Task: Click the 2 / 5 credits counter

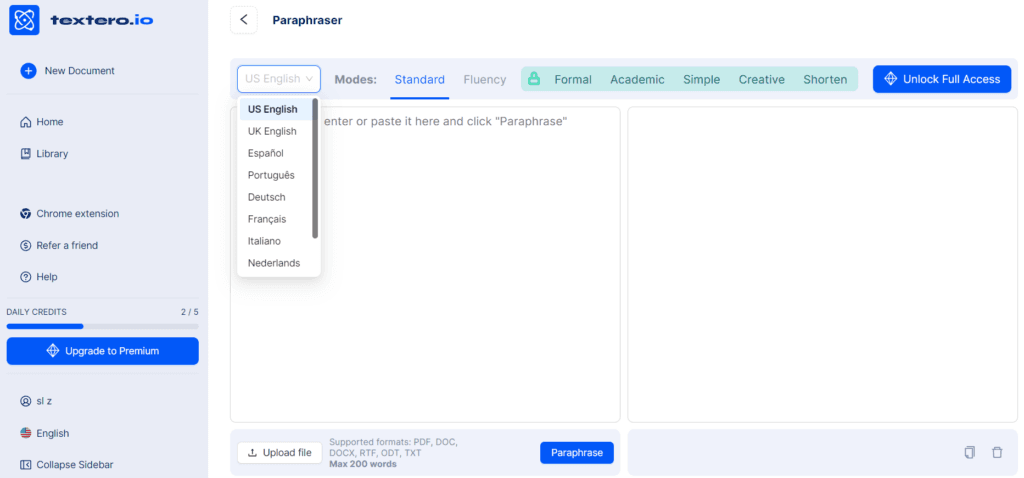Action: coord(189,312)
